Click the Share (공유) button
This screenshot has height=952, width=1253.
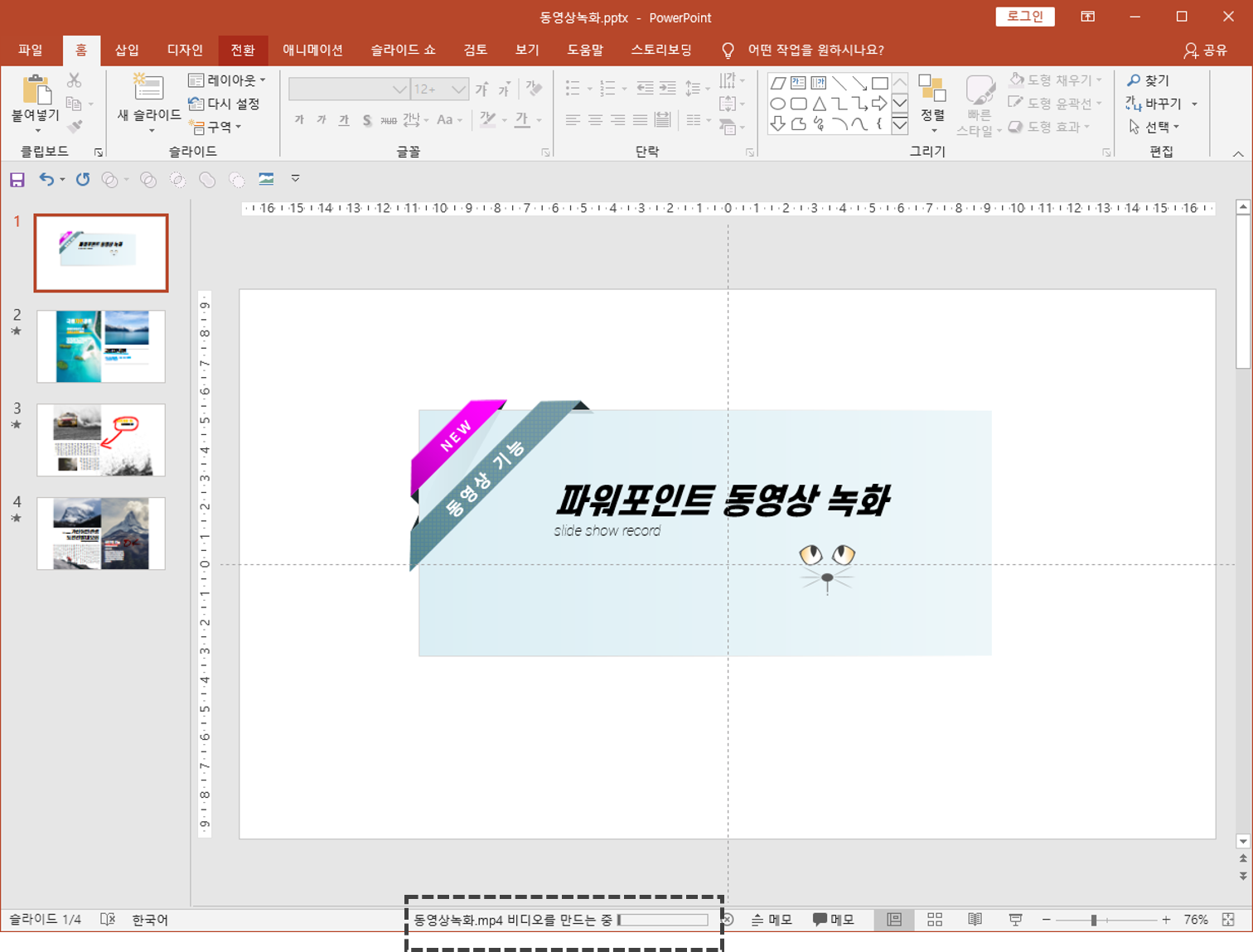click(1206, 51)
